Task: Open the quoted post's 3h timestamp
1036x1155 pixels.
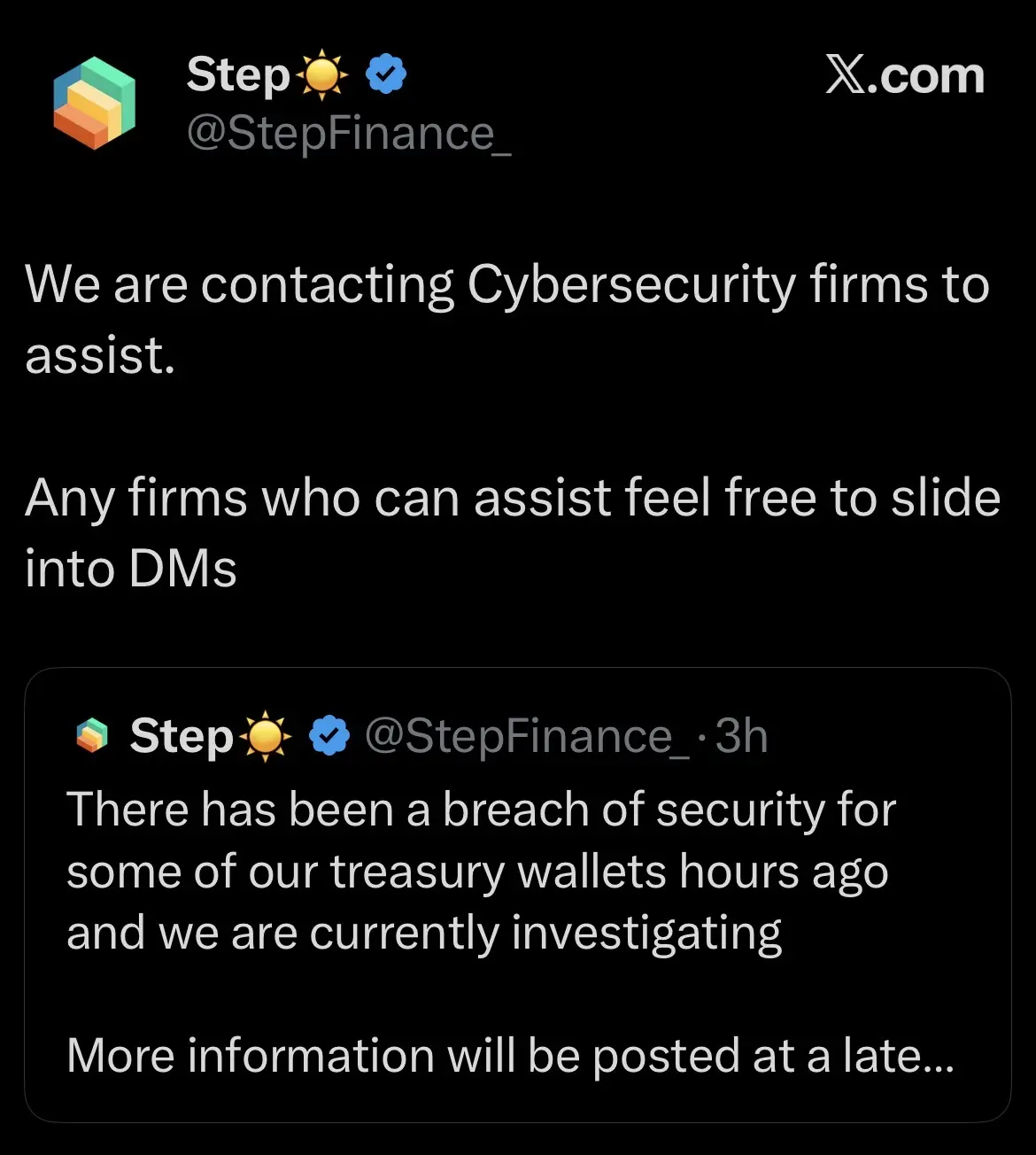Action: [741, 735]
